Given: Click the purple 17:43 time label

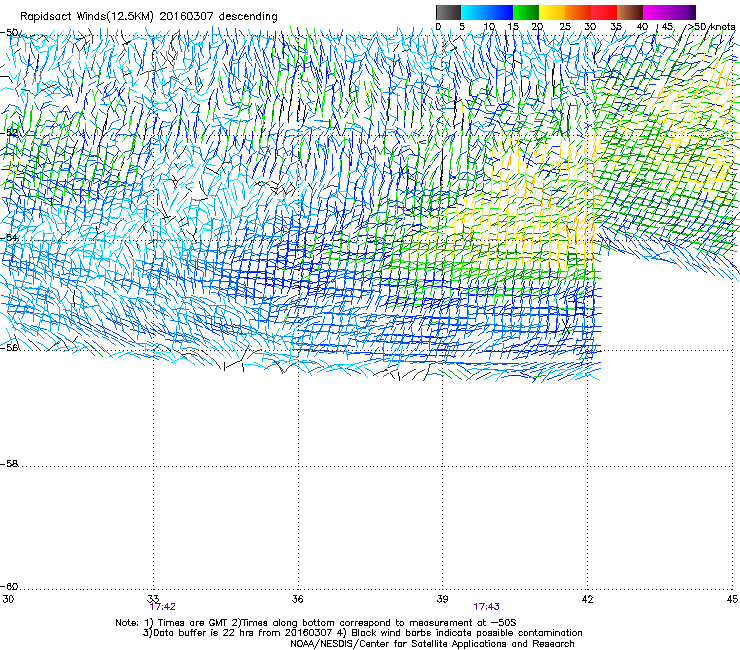Looking at the screenshot, I should (x=487, y=607).
